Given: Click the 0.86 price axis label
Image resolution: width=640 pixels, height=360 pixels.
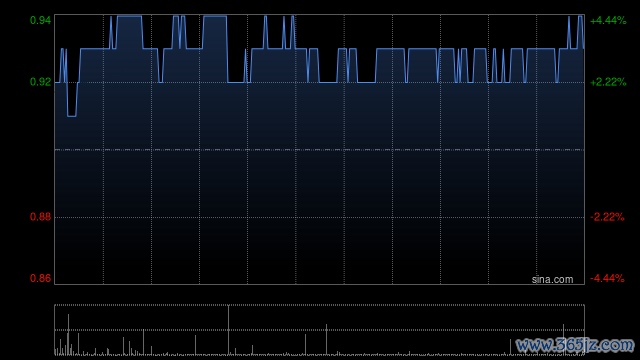Looking at the screenshot, I should 40,278.
